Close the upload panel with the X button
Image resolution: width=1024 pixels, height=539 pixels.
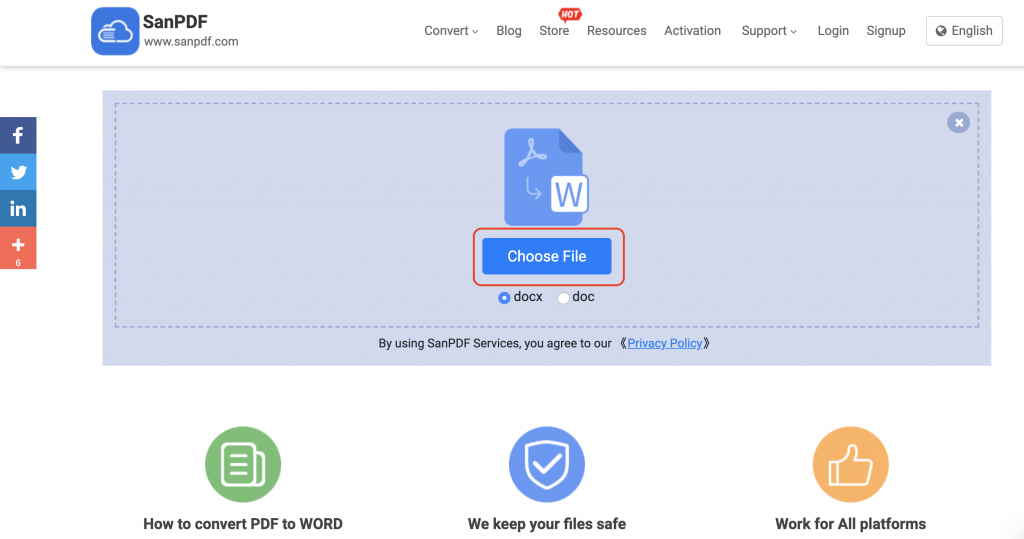tap(958, 122)
